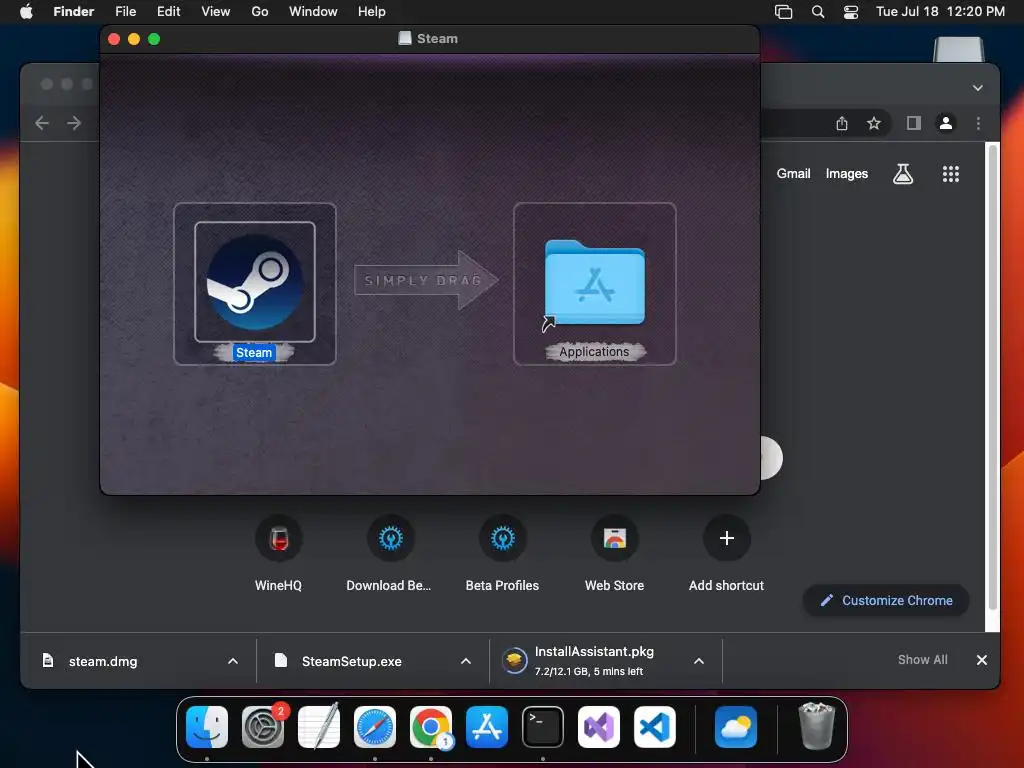Open Chrome profile avatar icon
The image size is (1024, 768).
click(946, 123)
